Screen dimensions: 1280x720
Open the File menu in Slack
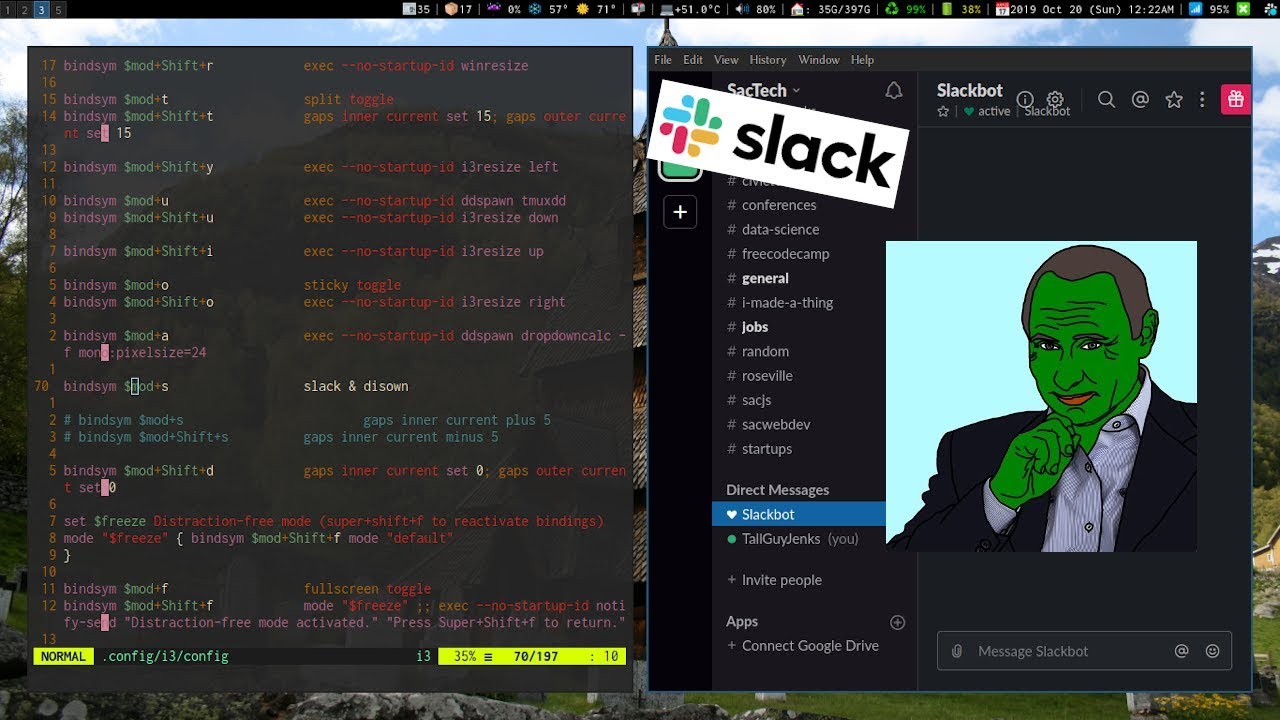pyautogui.click(x=663, y=60)
